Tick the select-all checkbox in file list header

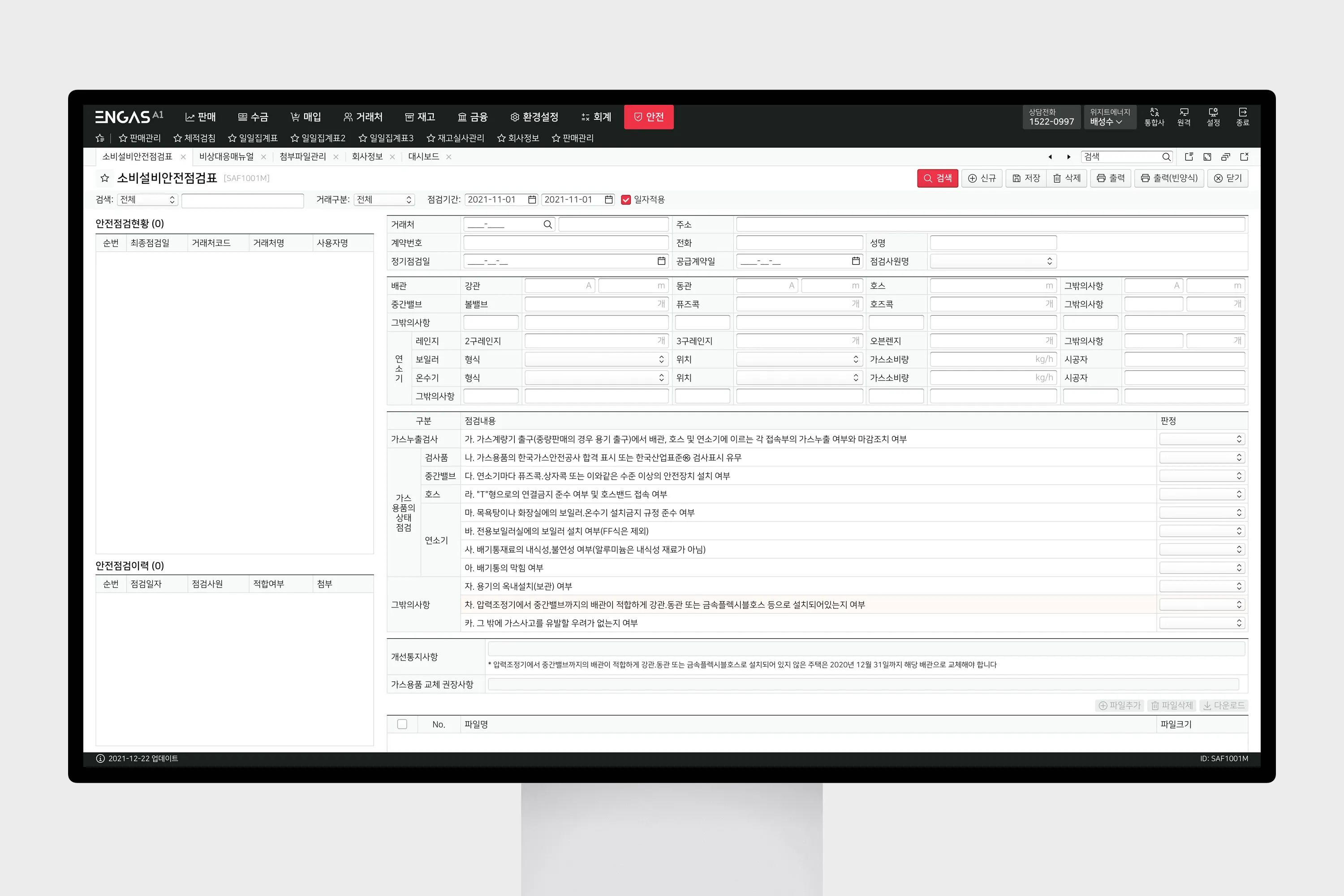pos(402,724)
